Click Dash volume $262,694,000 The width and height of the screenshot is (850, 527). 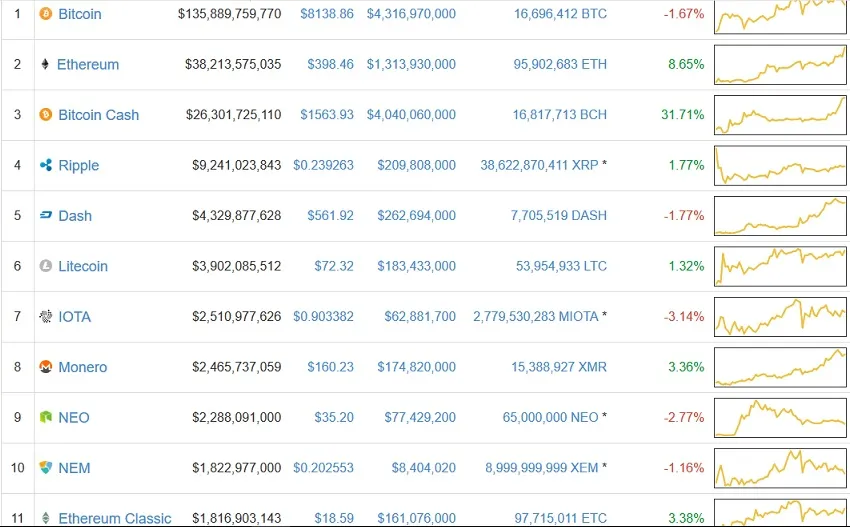tap(416, 215)
